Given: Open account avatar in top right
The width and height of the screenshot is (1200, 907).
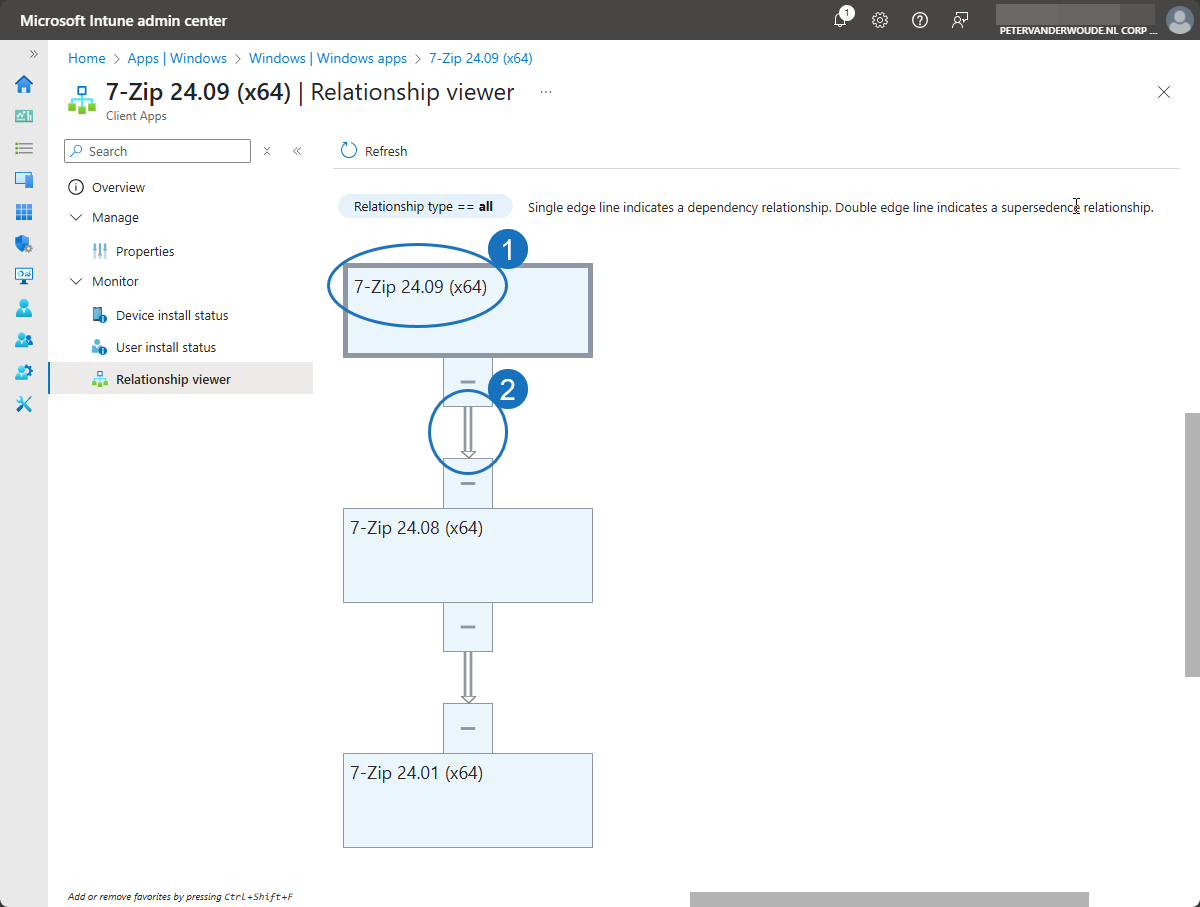Looking at the screenshot, I should coord(1180,20).
